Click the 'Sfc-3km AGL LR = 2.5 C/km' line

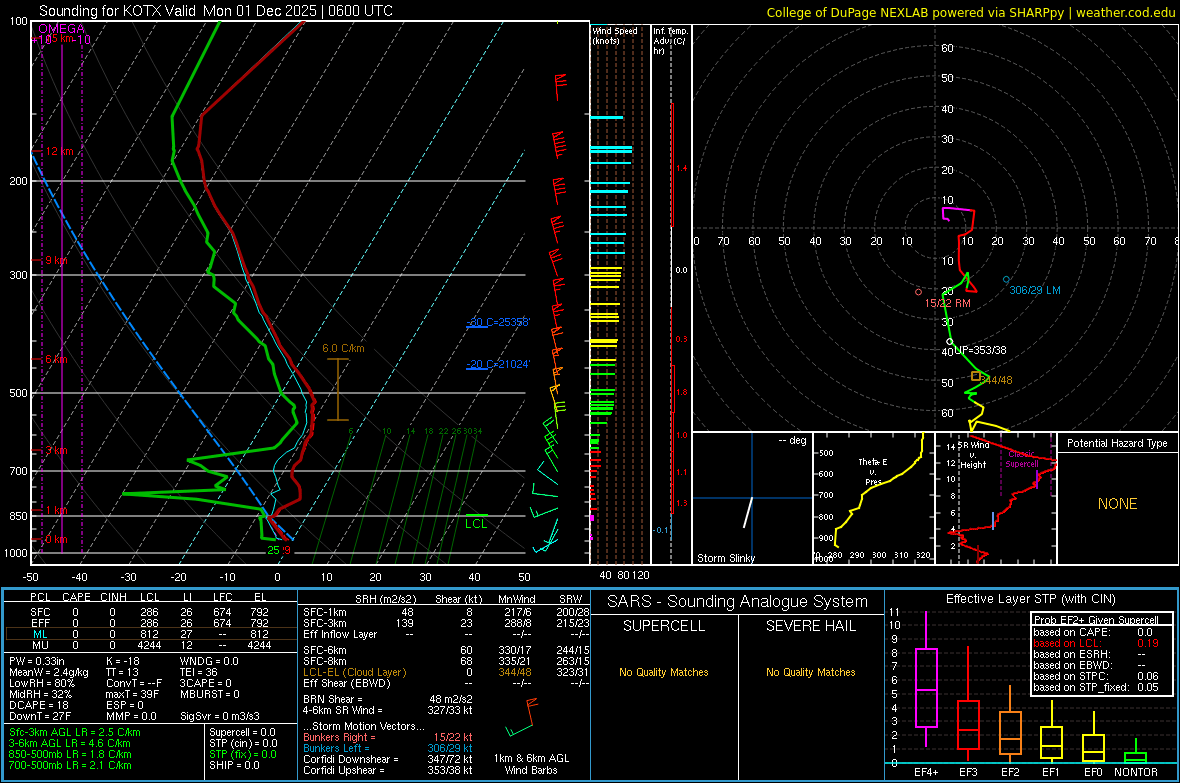point(75,732)
